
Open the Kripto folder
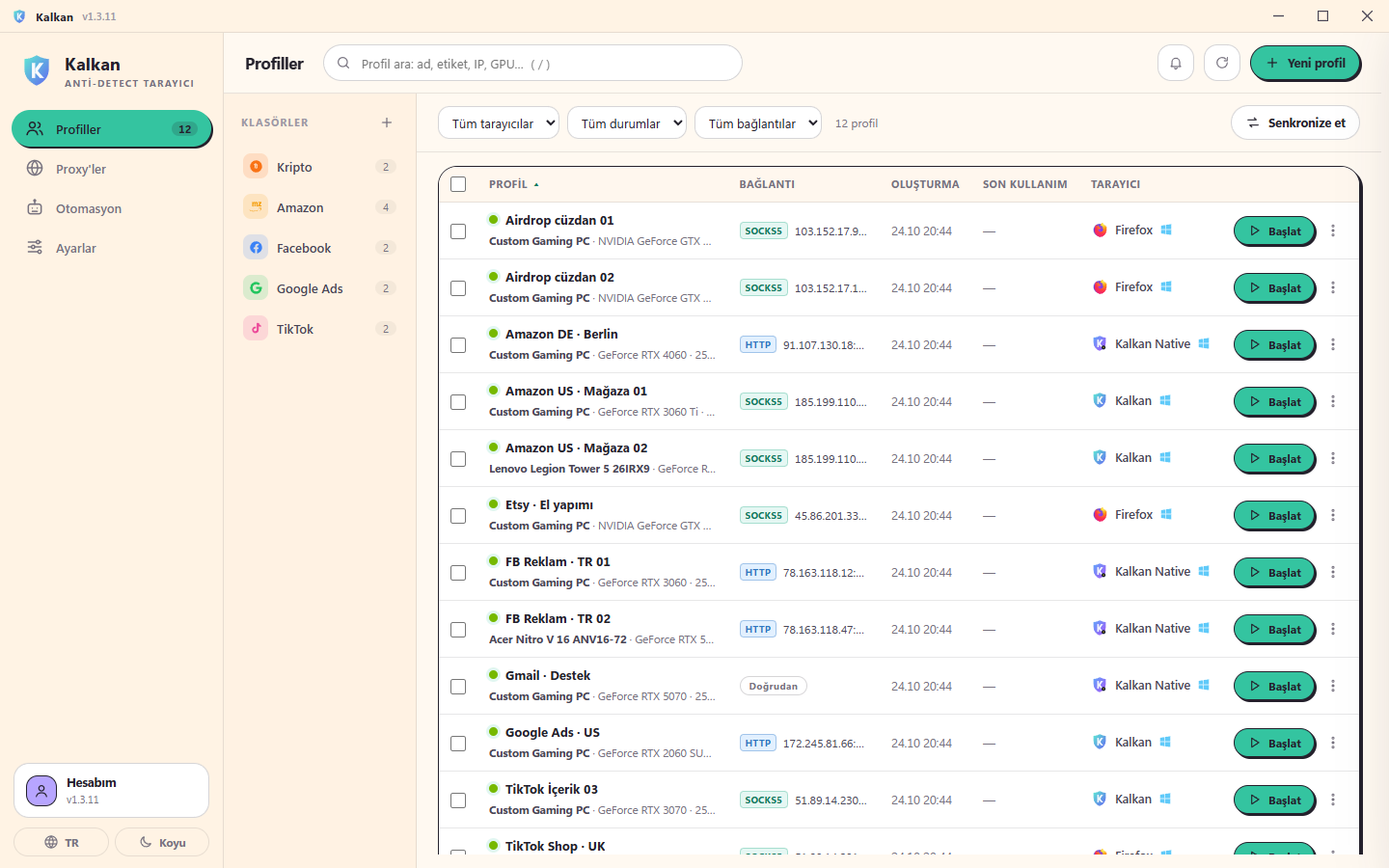(319, 167)
